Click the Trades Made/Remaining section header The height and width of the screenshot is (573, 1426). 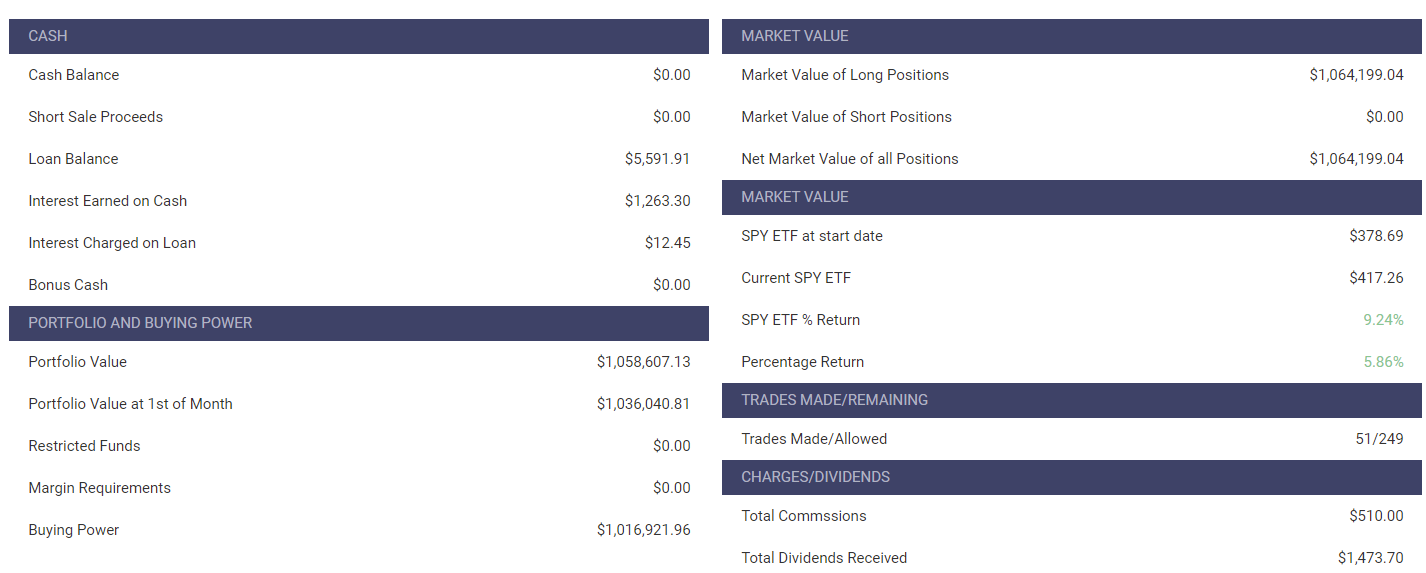pyautogui.click(x=834, y=400)
